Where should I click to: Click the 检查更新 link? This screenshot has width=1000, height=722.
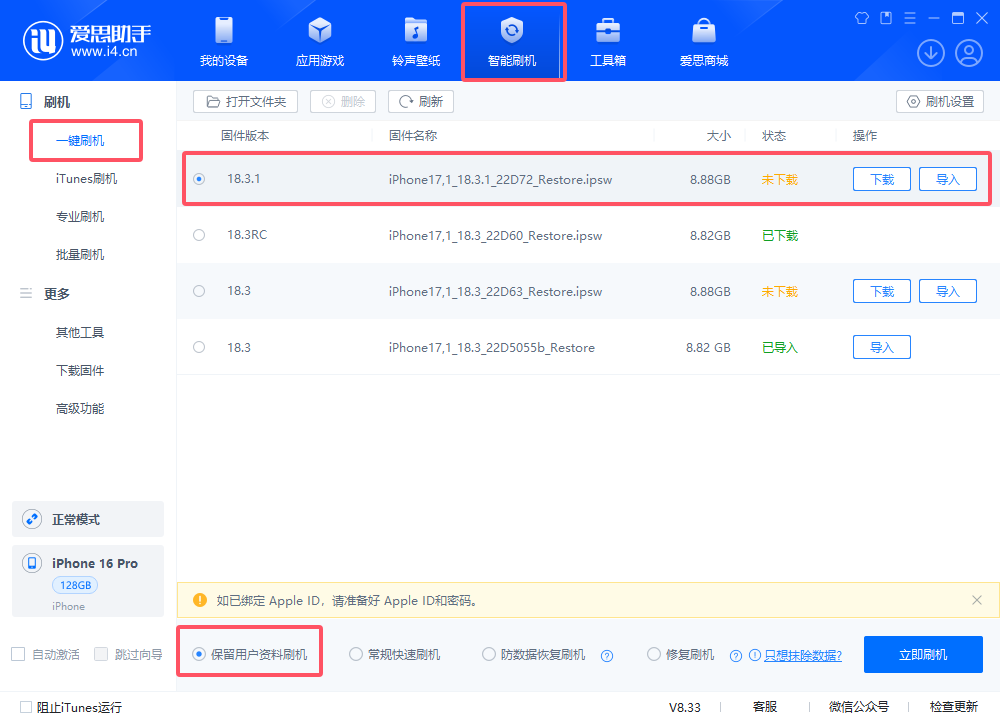tap(954, 707)
